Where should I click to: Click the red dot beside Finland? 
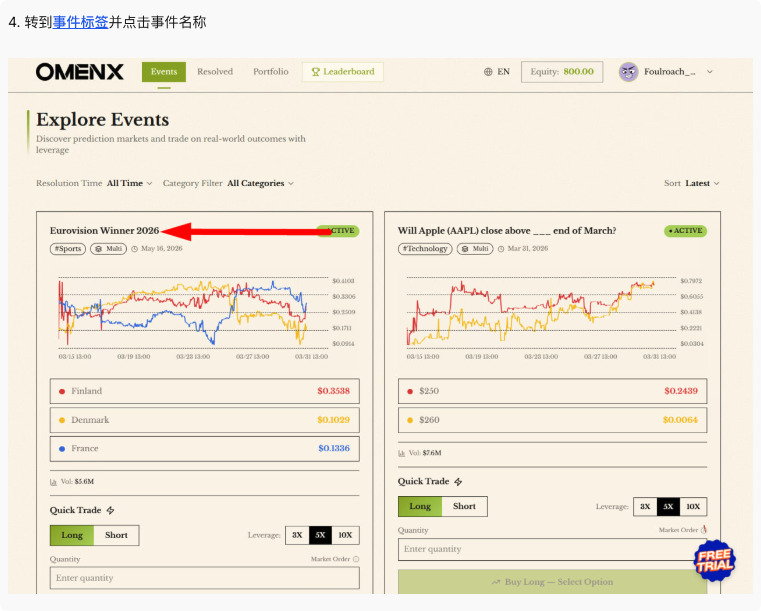tap(62, 392)
